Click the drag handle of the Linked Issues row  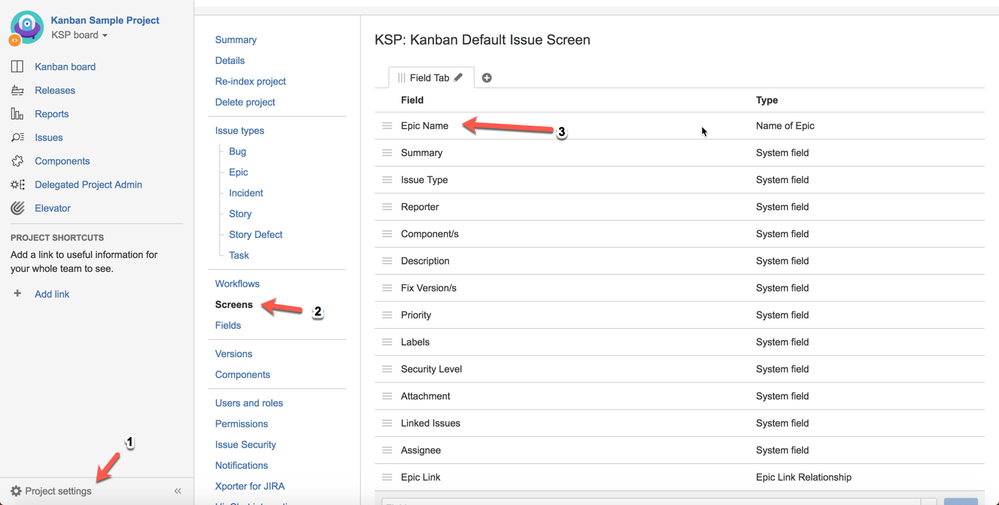coord(387,423)
